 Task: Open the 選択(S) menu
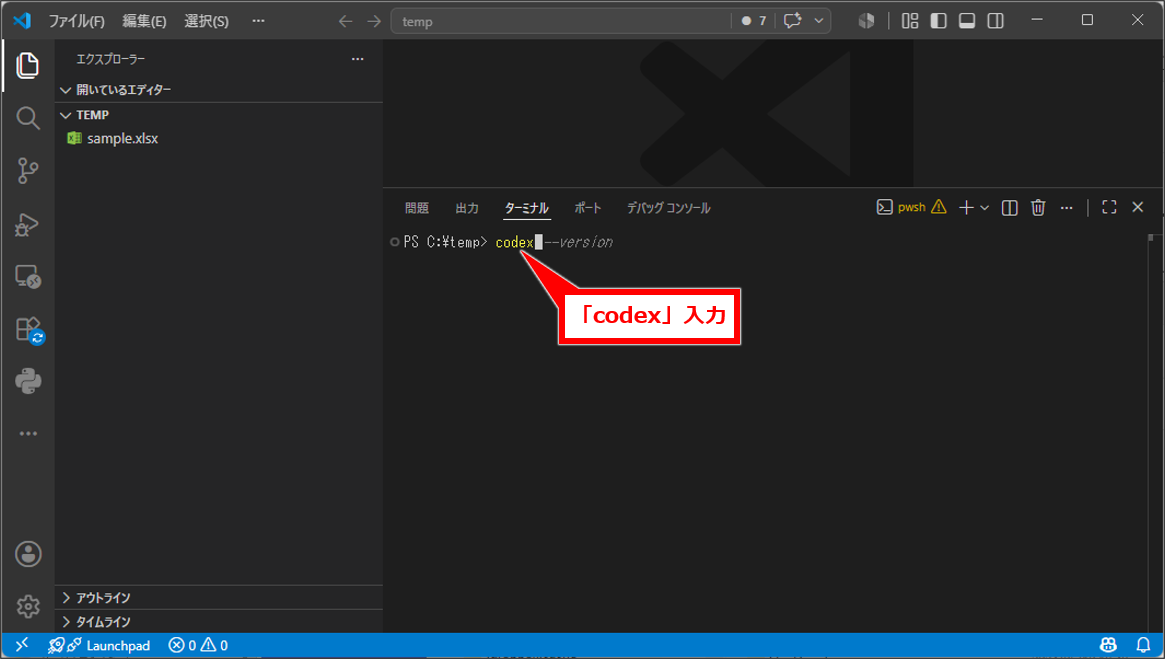click(206, 21)
